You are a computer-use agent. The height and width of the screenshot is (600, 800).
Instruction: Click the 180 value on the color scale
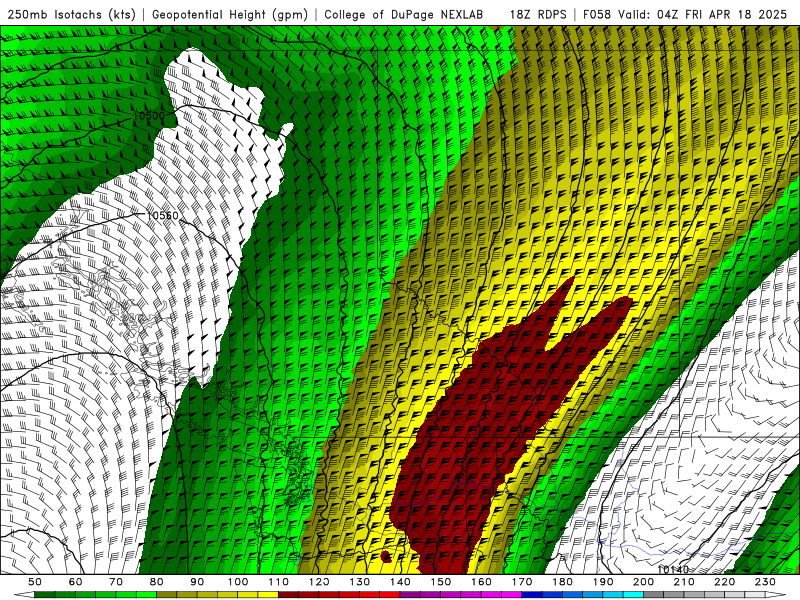pyautogui.click(x=562, y=582)
